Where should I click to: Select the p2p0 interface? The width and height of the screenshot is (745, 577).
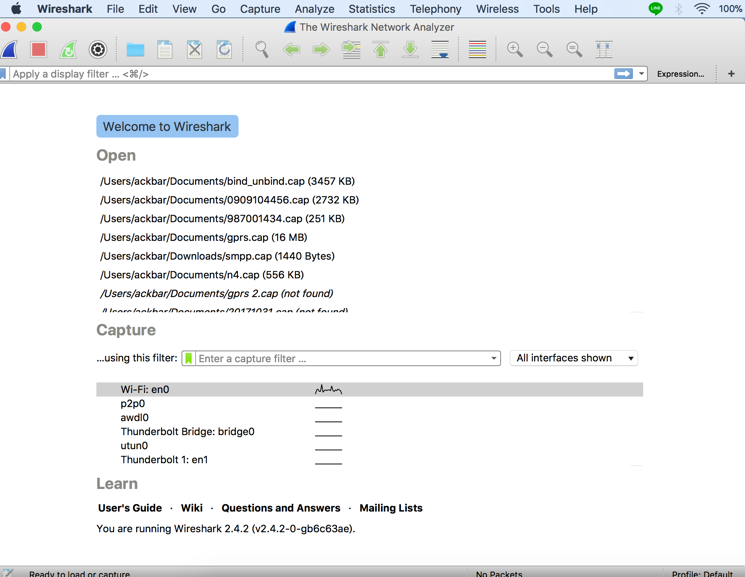pos(369,404)
